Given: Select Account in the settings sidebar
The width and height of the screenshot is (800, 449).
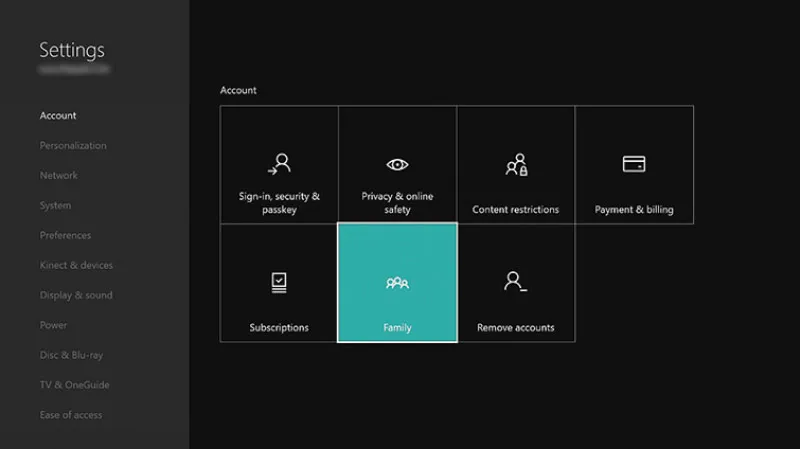Looking at the screenshot, I should click(58, 116).
